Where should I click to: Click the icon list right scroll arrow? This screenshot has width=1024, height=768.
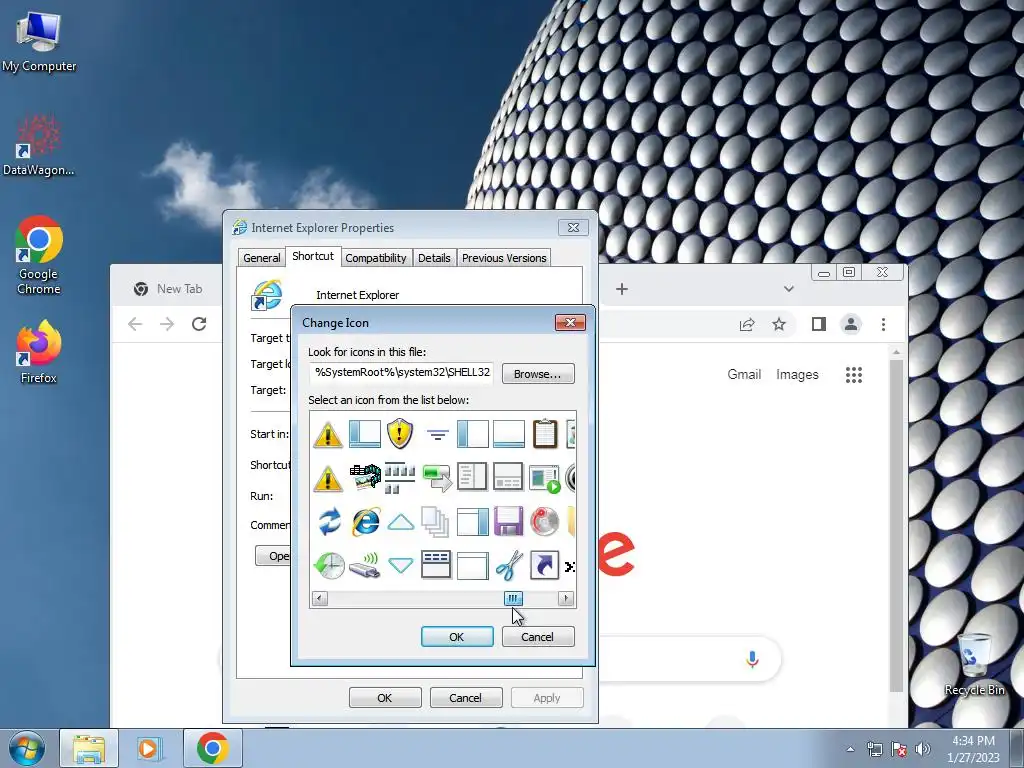566,598
